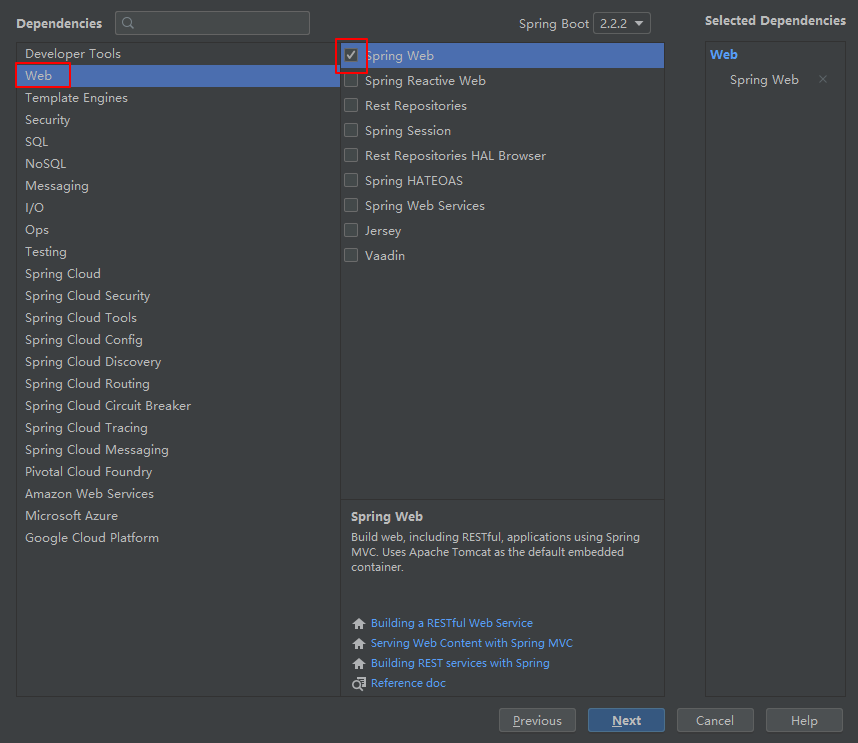
Task: Click home icon beside Building REST services link
Action: 359,663
